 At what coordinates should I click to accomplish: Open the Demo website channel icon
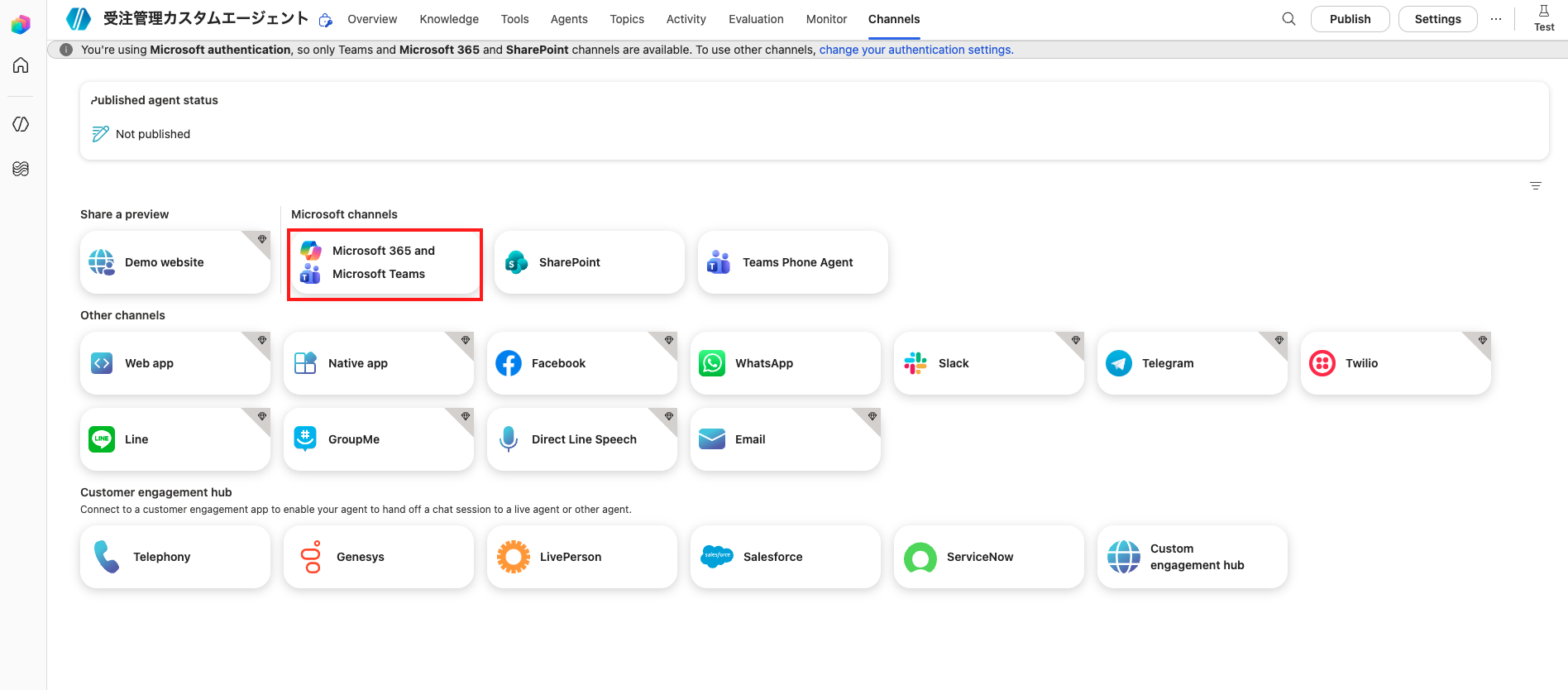click(102, 262)
